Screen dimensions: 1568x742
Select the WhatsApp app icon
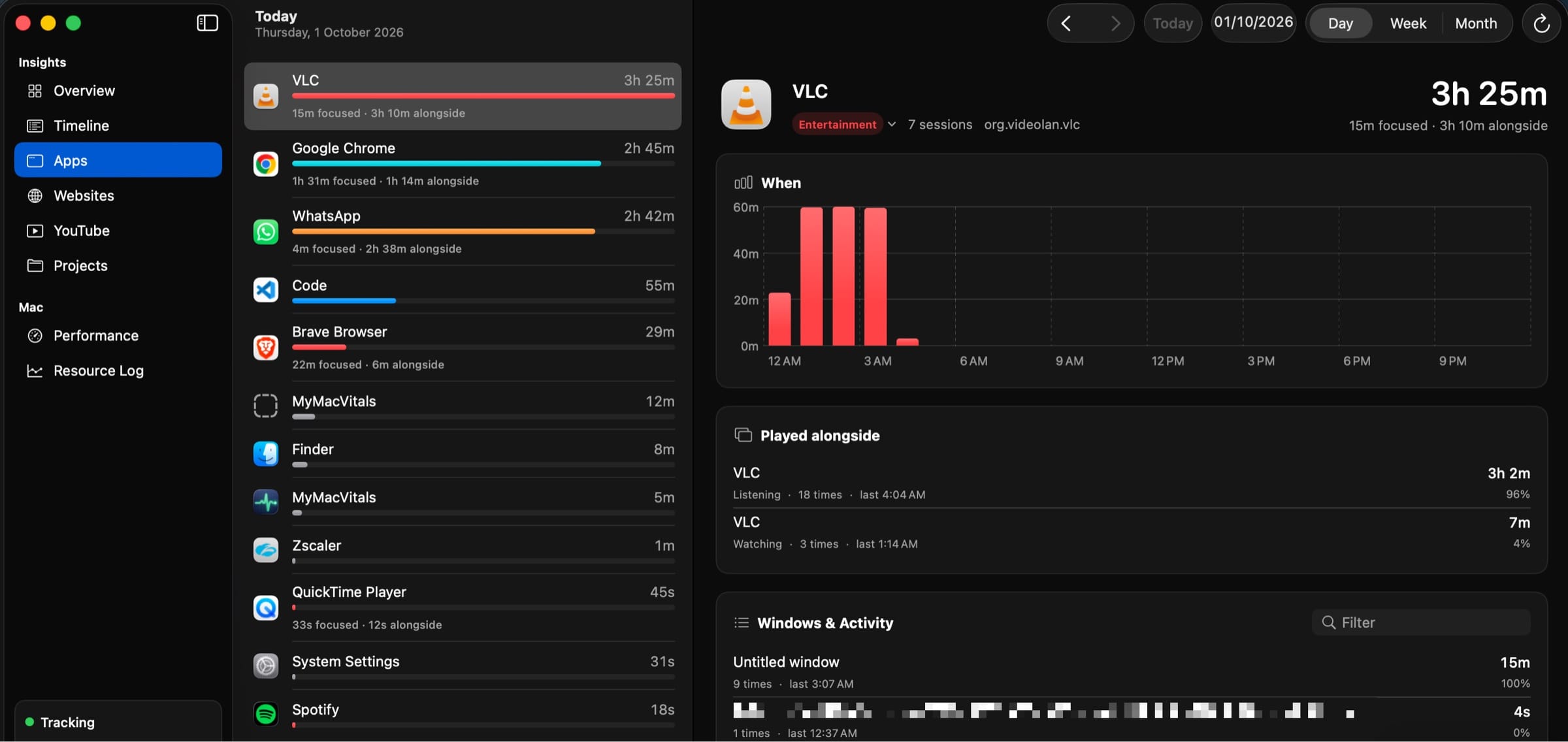266,232
